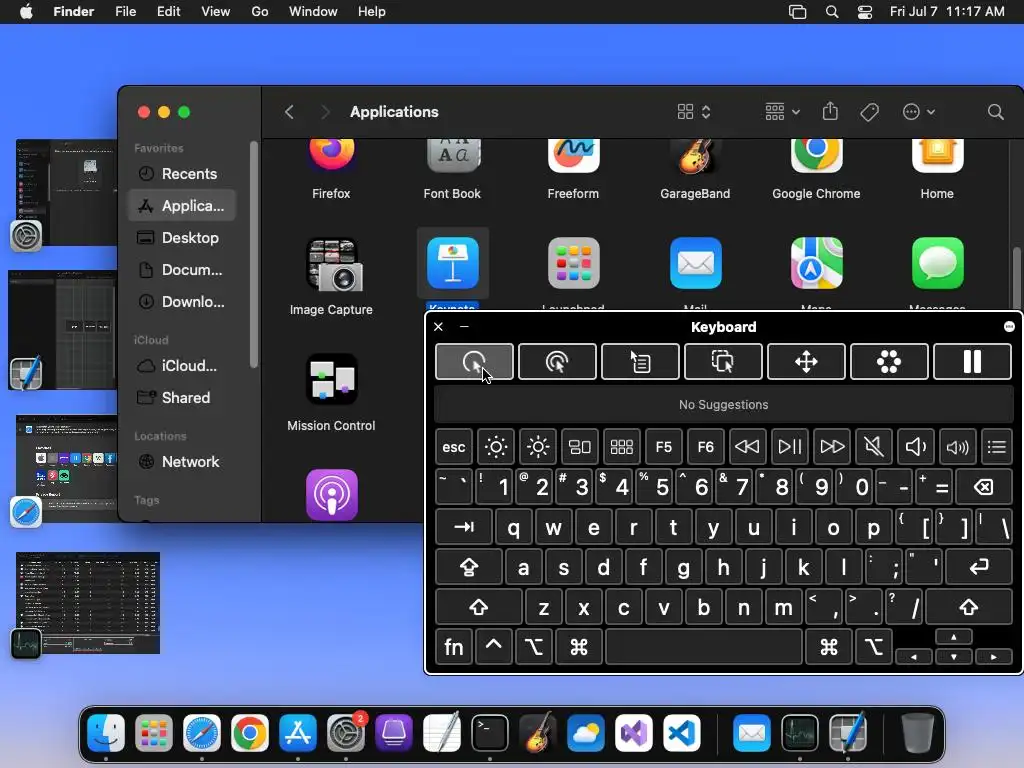Select the Dwell drag-and-drop button
The image size is (1024, 768).
click(723, 361)
